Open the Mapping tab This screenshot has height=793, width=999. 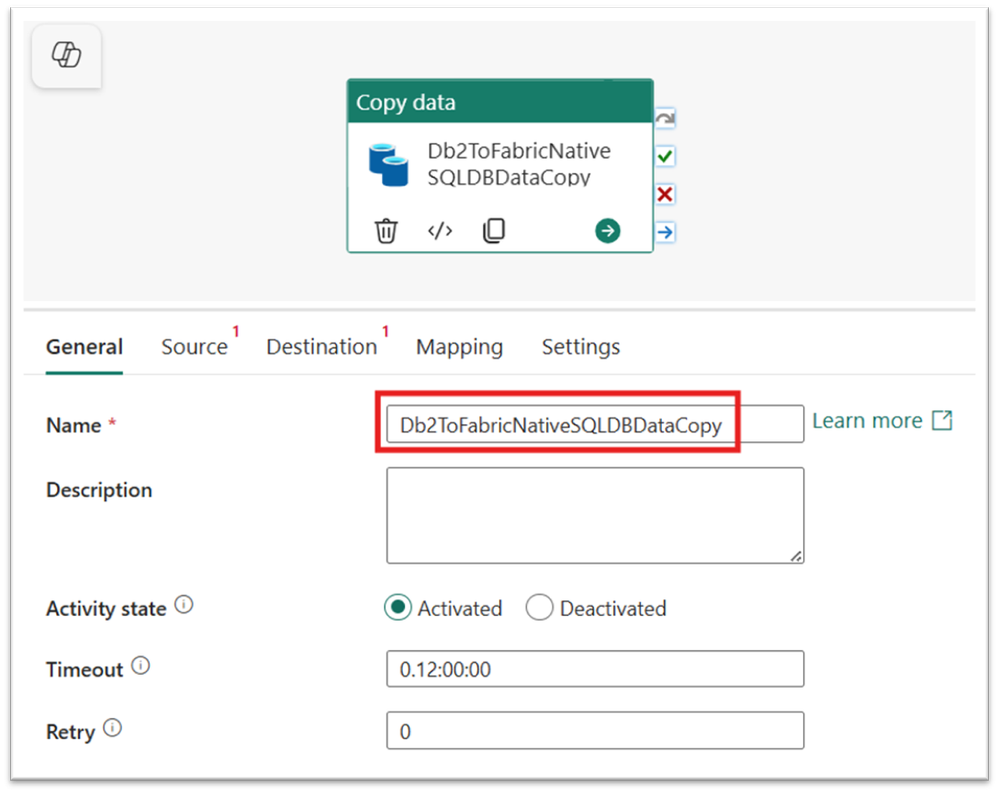pyautogui.click(x=459, y=347)
